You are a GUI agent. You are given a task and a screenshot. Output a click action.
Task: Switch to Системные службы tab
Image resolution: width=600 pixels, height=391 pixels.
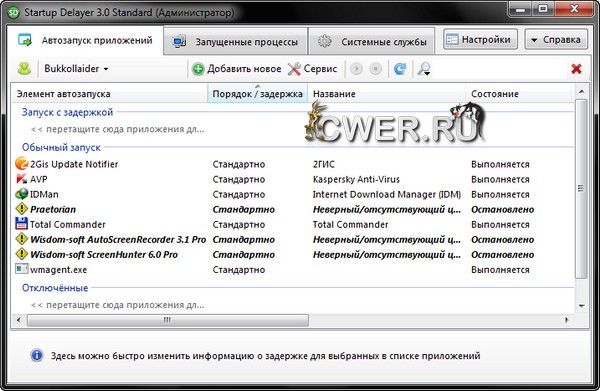[372, 41]
